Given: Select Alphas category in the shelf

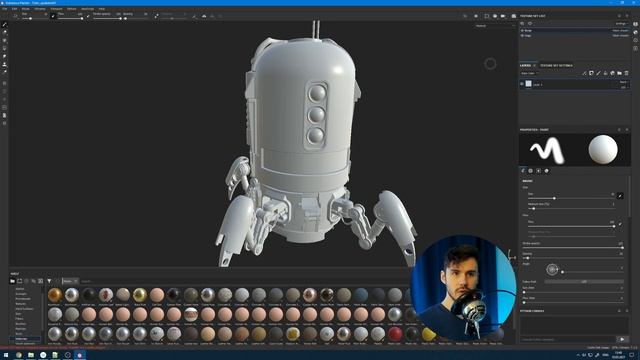Looking at the screenshot, I should coord(20,289).
